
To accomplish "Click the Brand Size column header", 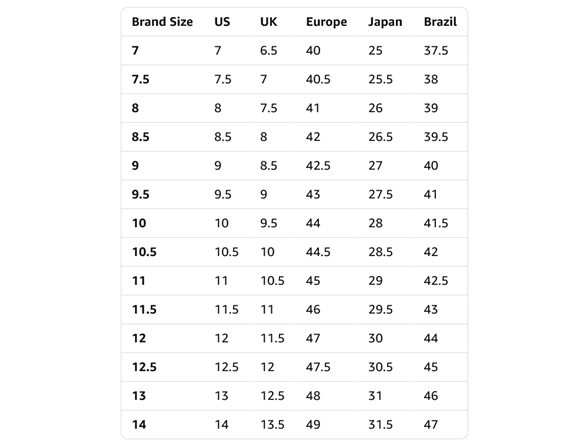I will [x=162, y=22].
